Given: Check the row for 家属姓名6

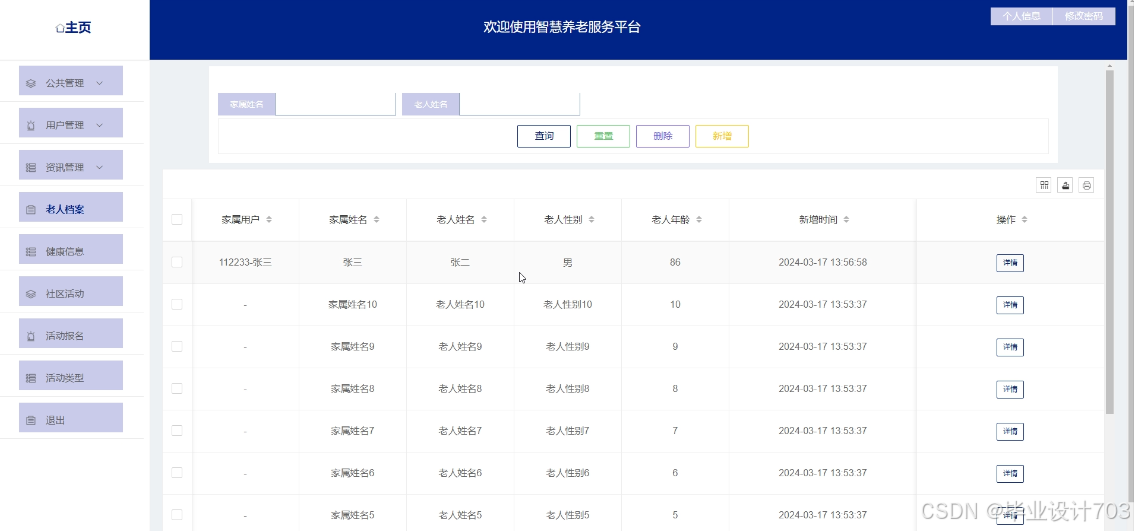Looking at the screenshot, I should click(177, 472).
